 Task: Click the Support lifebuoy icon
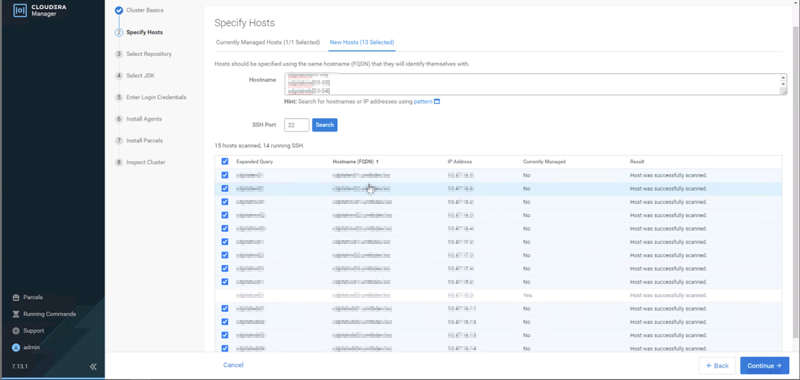16,331
